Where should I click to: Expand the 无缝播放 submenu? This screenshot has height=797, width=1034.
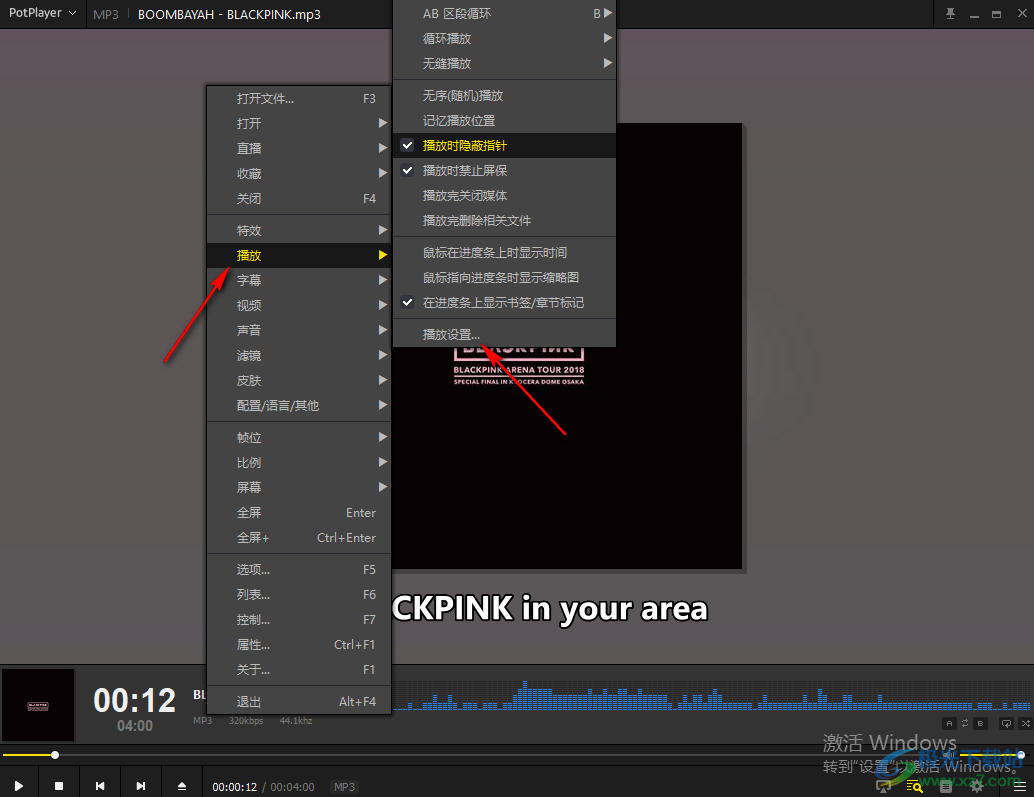coord(504,63)
